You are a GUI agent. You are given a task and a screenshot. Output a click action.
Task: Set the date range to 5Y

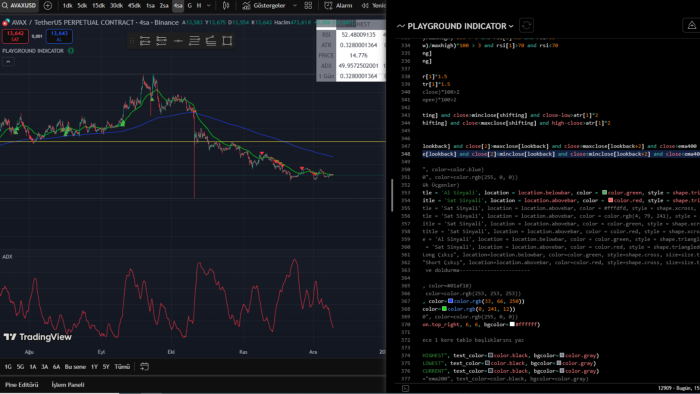click(x=106, y=367)
